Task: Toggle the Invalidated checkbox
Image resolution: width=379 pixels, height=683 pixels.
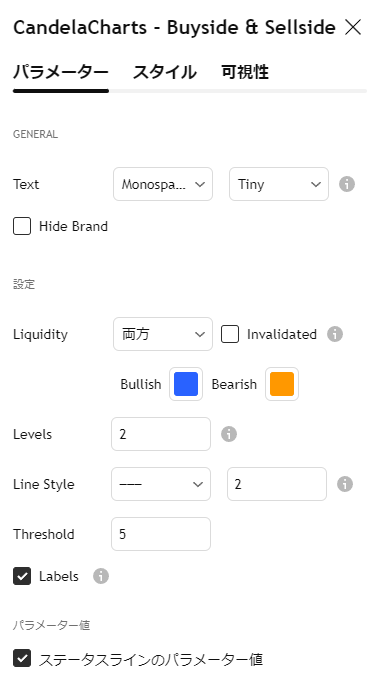Action: pos(230,334)
